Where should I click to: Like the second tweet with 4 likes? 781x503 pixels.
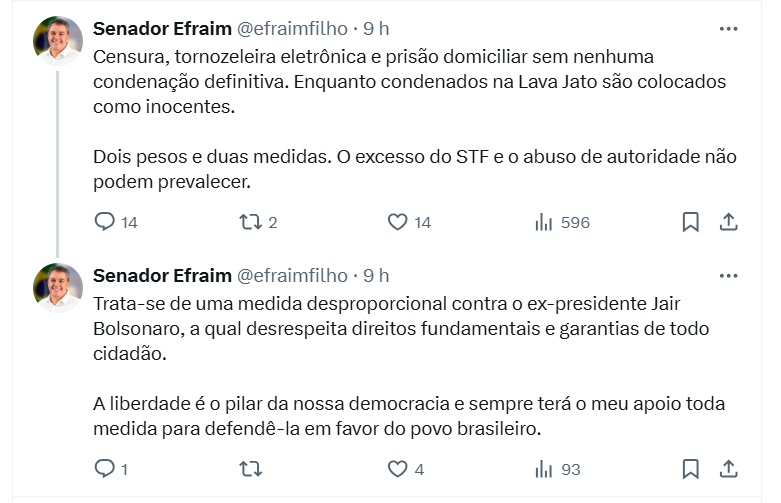coord(397,468)
